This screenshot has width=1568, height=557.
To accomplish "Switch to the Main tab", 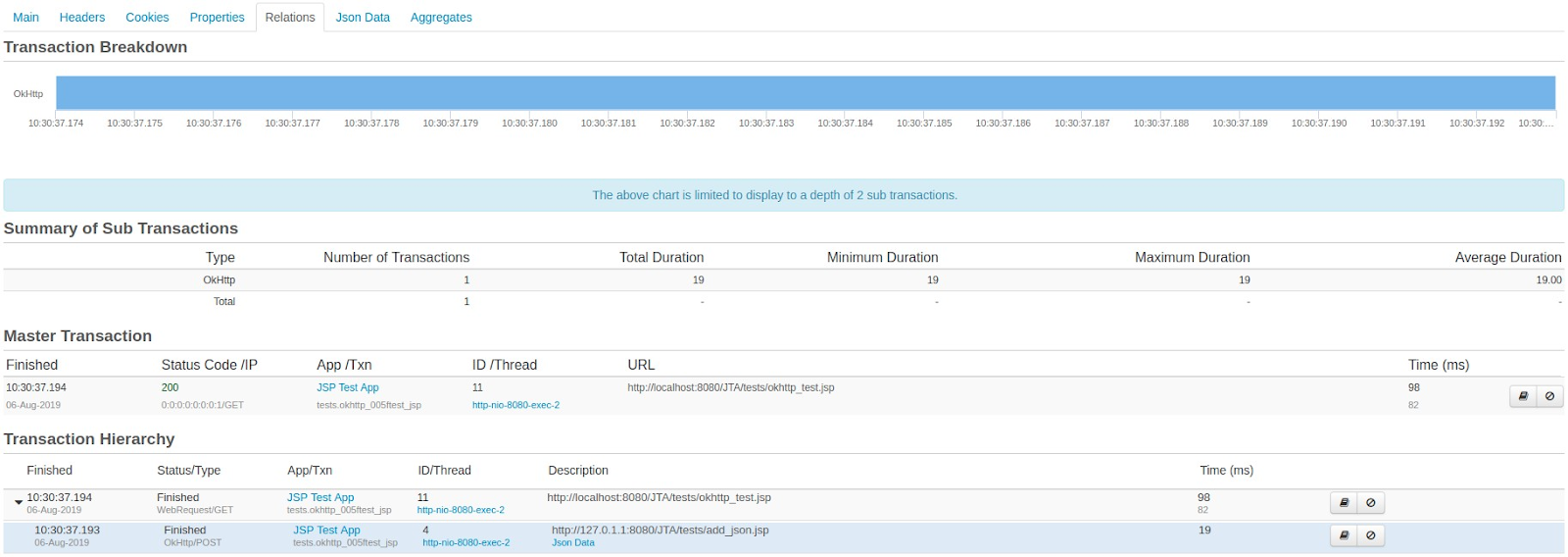I will 25,17.
